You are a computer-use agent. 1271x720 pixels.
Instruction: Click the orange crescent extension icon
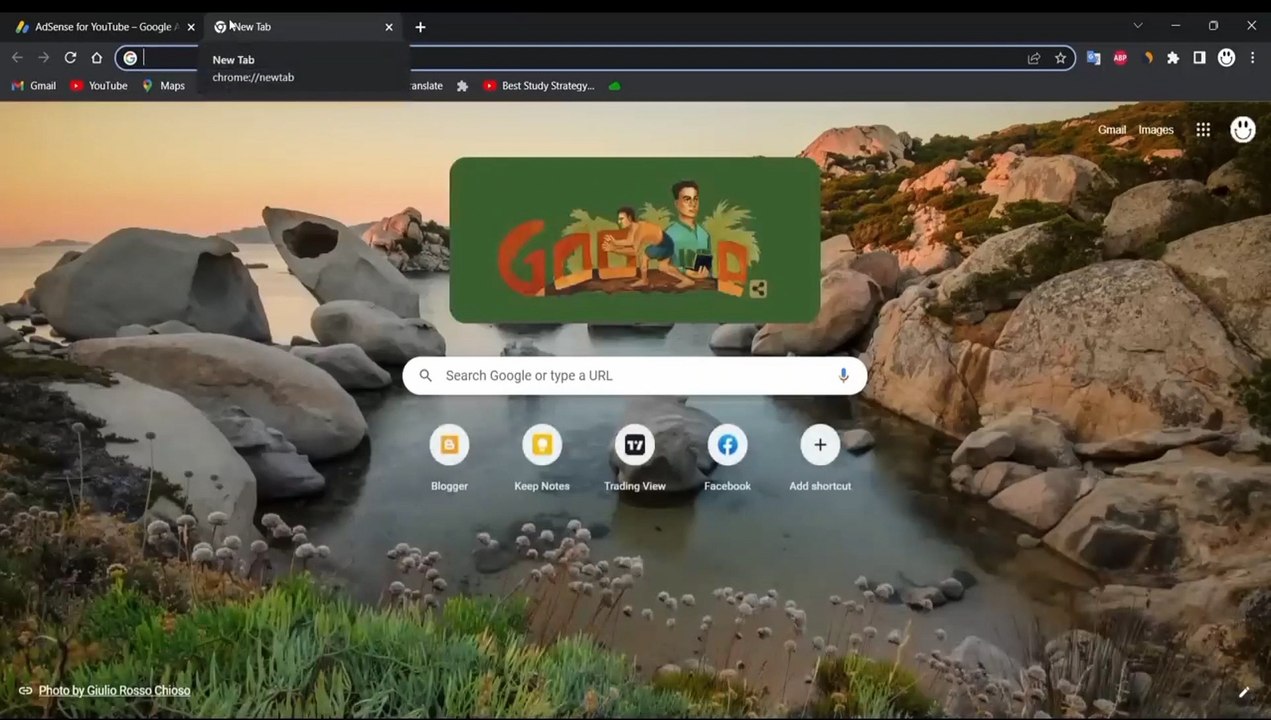1147,58
